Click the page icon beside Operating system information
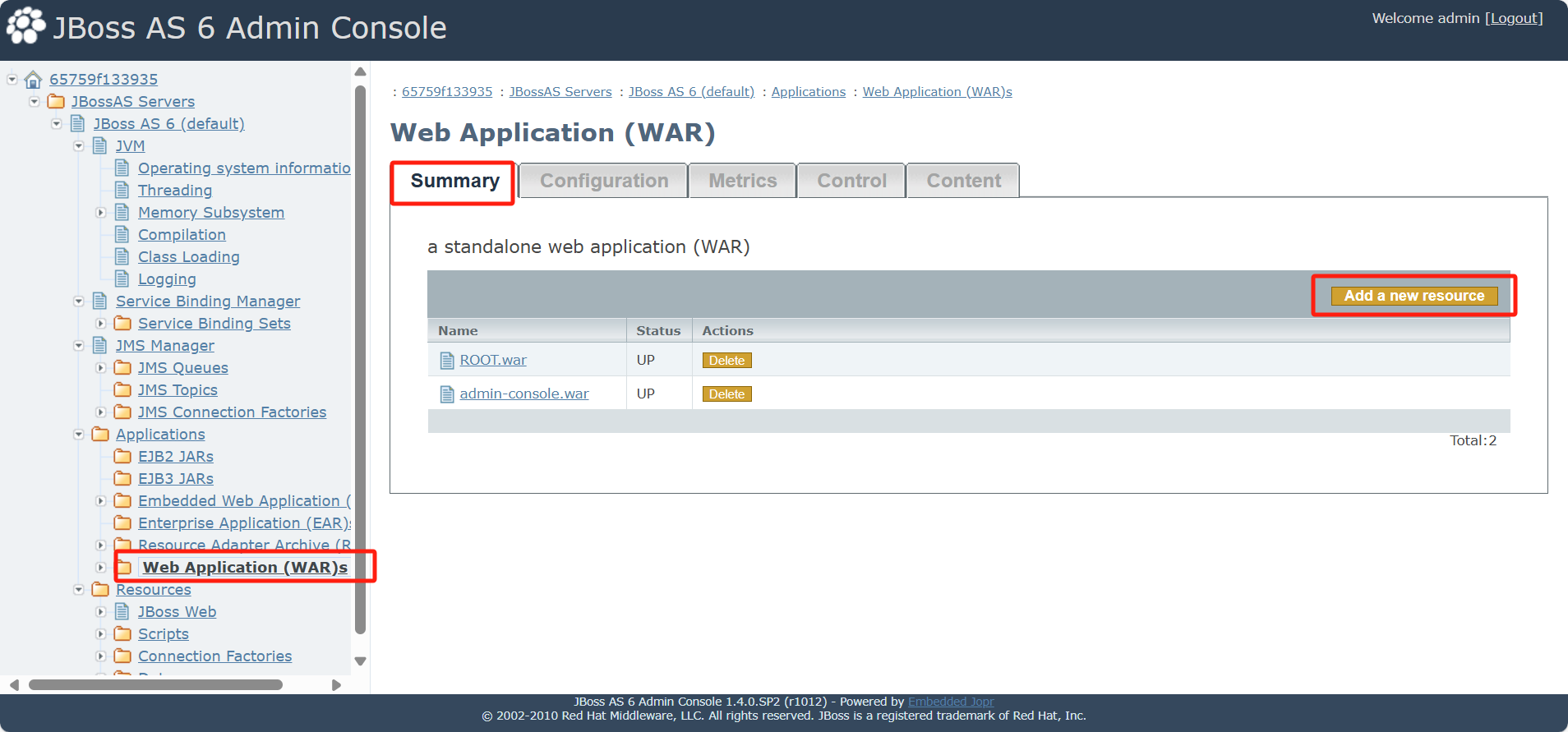The image size is (1568, 732). point(122,168)
